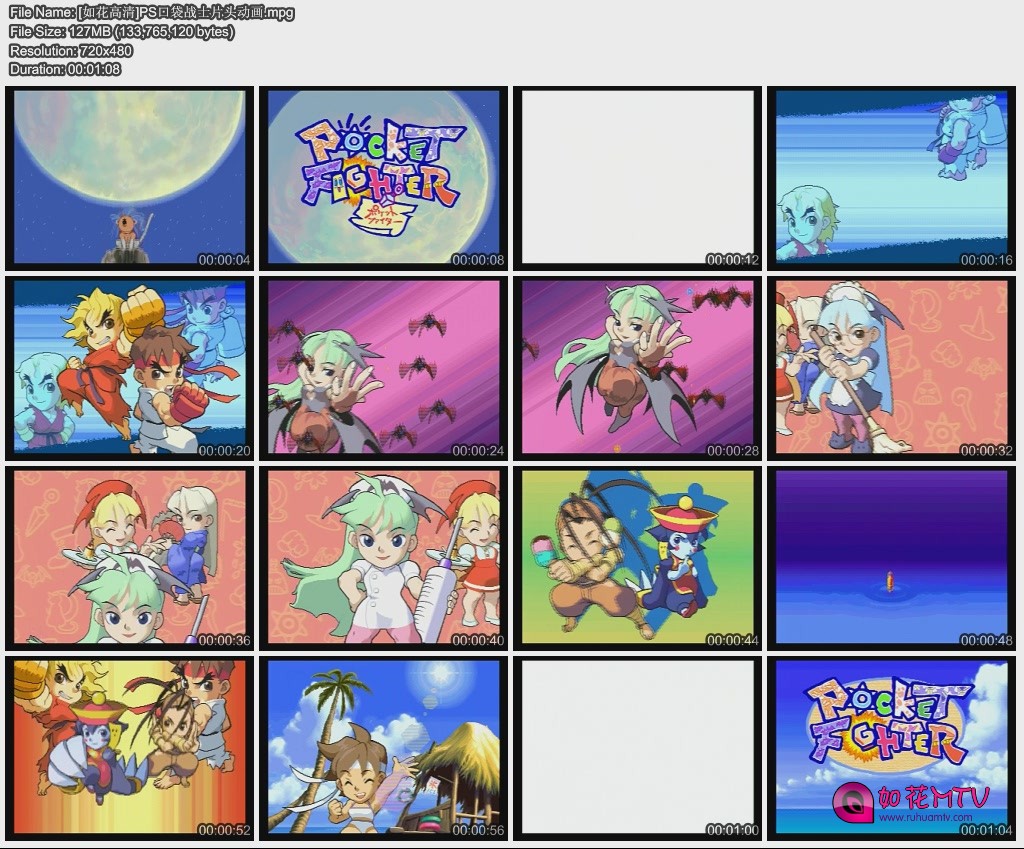Click the File Size 127MB text
This screenshot has height=849, width=1024.
(121, 31)
